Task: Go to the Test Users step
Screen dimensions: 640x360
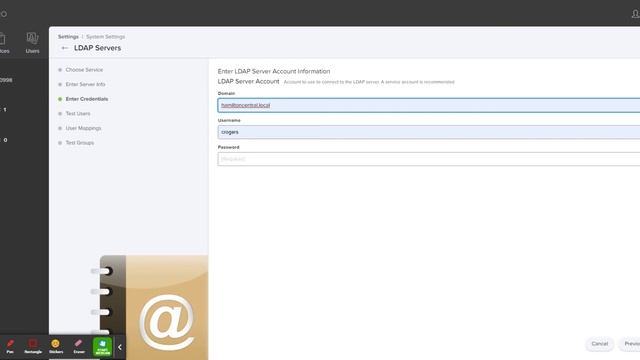Action: (78, 113)
